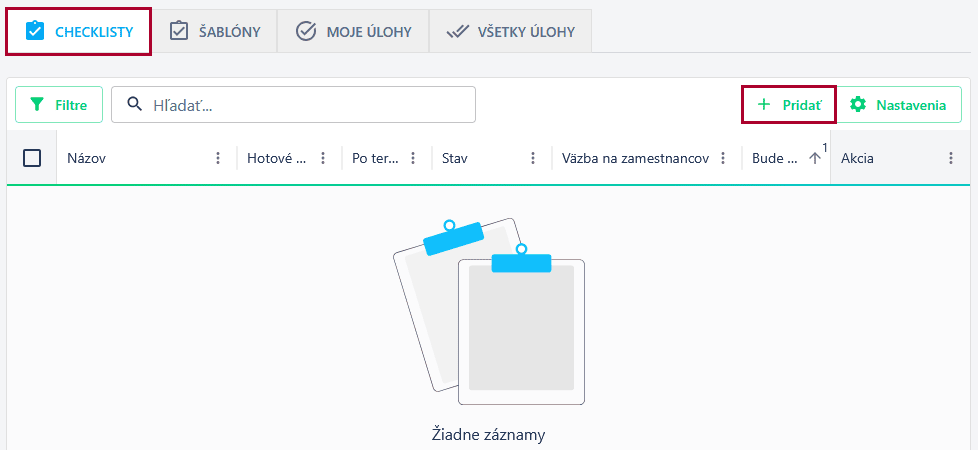Open the Názov column options menu
This screenshot has height=450, width=978.
pyautogui.click(x=218, y=158)
